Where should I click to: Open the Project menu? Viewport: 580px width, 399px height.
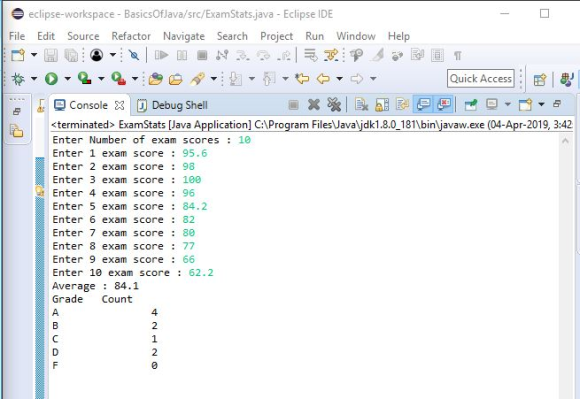277,36
